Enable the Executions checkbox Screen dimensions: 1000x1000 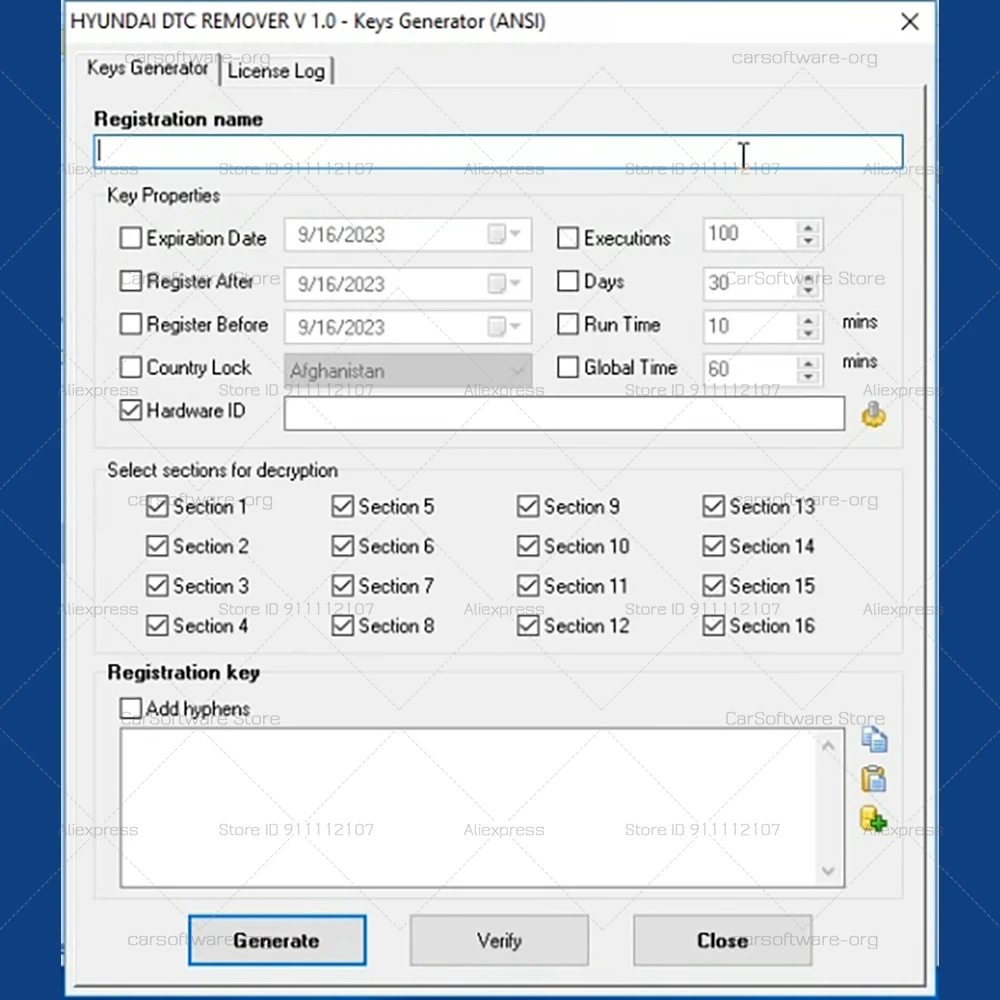(x=568, y=238)
